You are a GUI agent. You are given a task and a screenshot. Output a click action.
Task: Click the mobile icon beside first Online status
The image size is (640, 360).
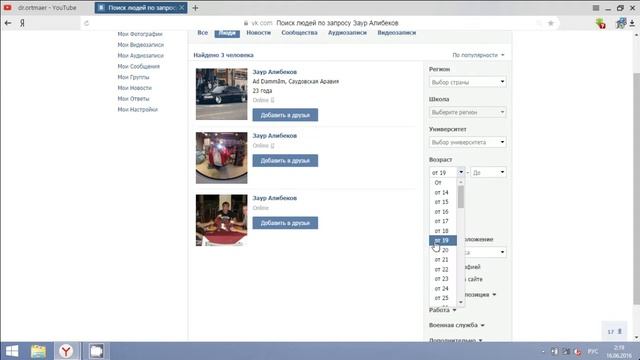tap(273, 100)
